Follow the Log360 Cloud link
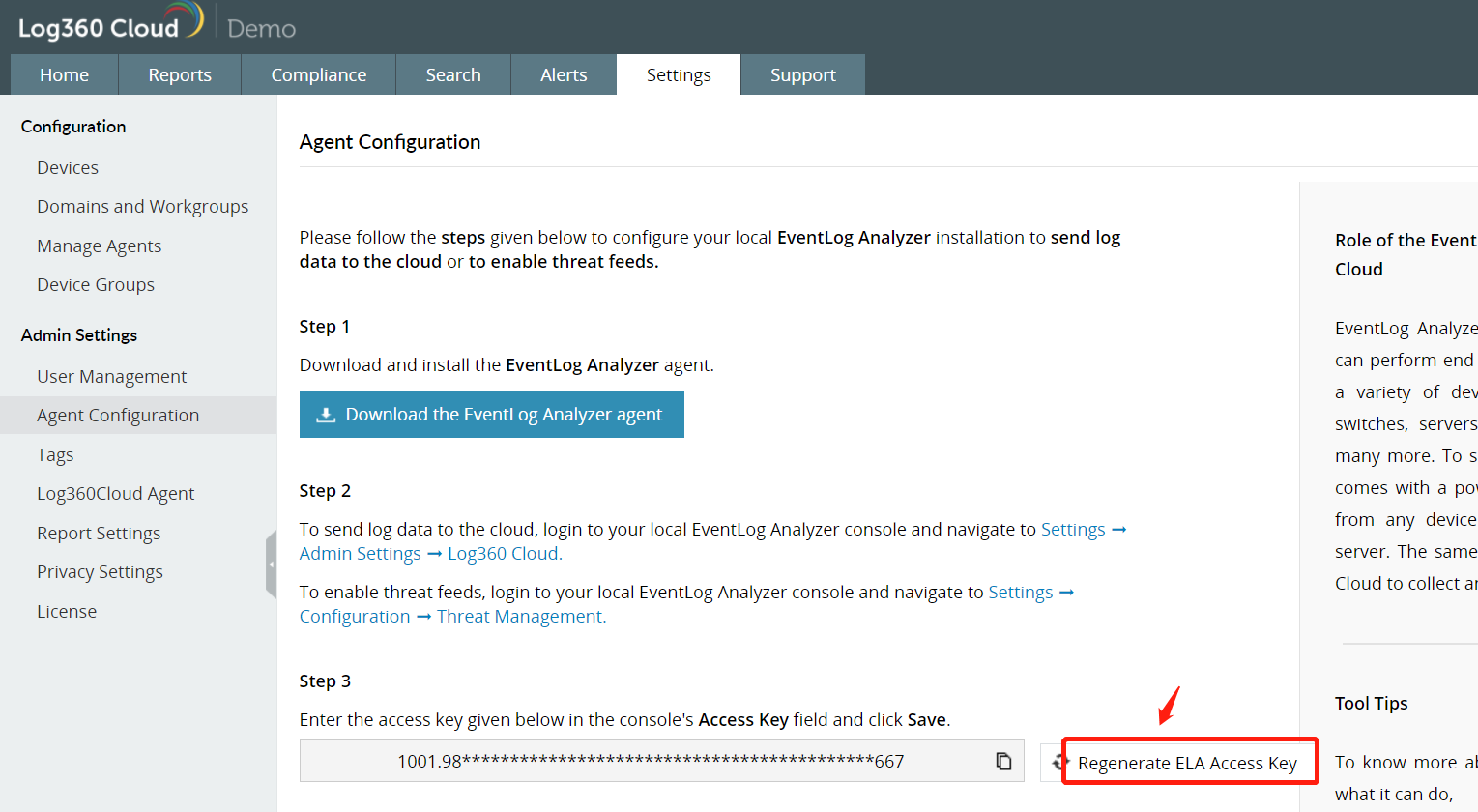 pyautogui.click(x=504, y=553)
